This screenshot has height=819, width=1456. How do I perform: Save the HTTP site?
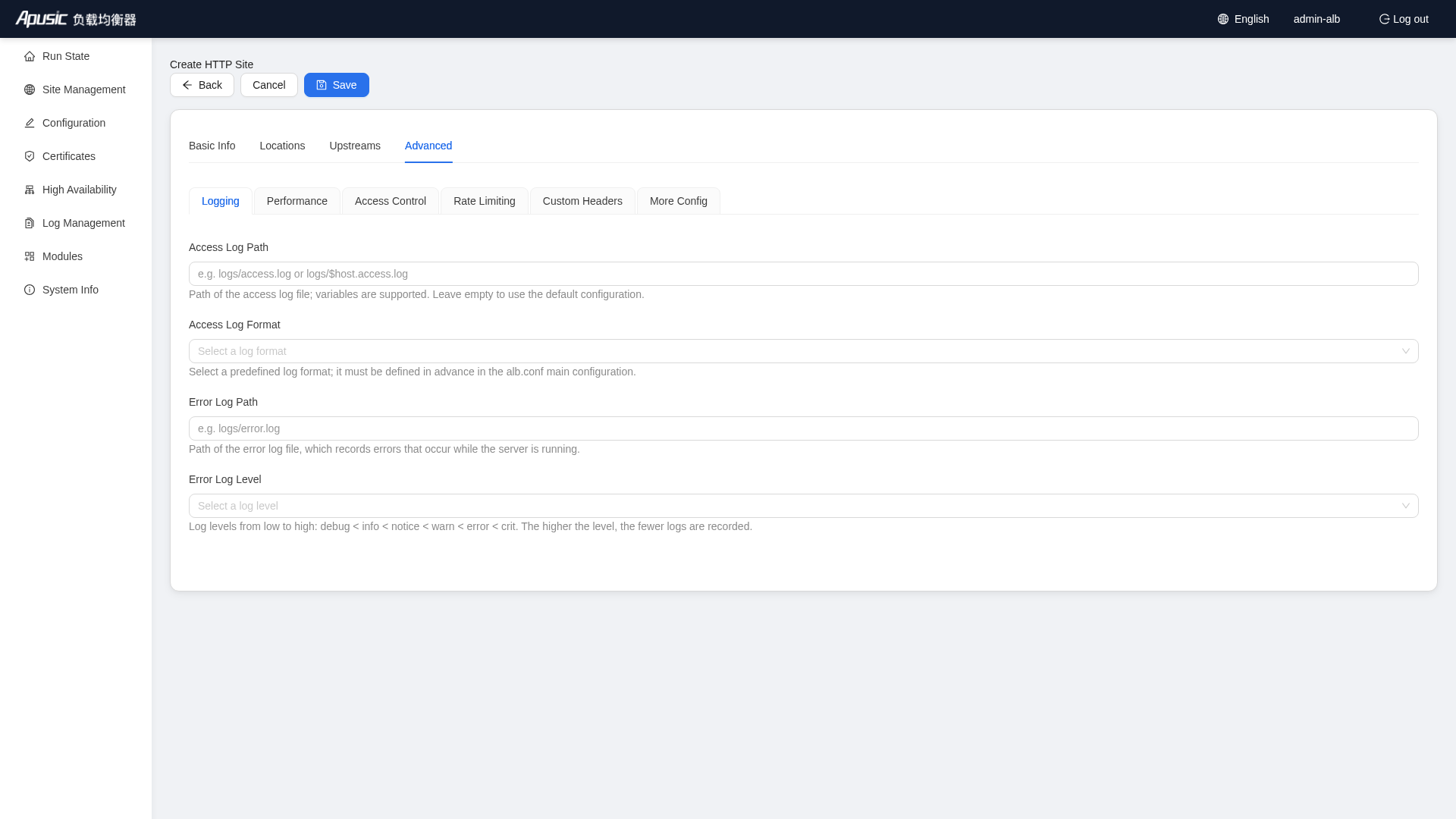tap(337, 85)
